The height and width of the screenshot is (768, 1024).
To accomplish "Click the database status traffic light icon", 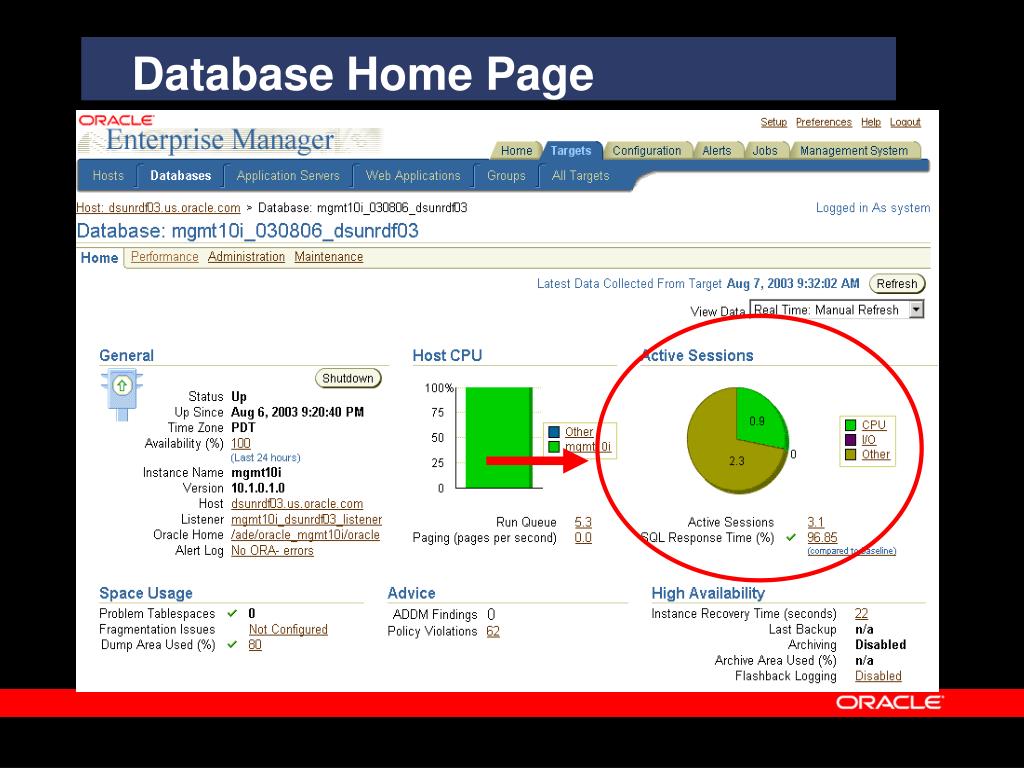I will point(121,394).
